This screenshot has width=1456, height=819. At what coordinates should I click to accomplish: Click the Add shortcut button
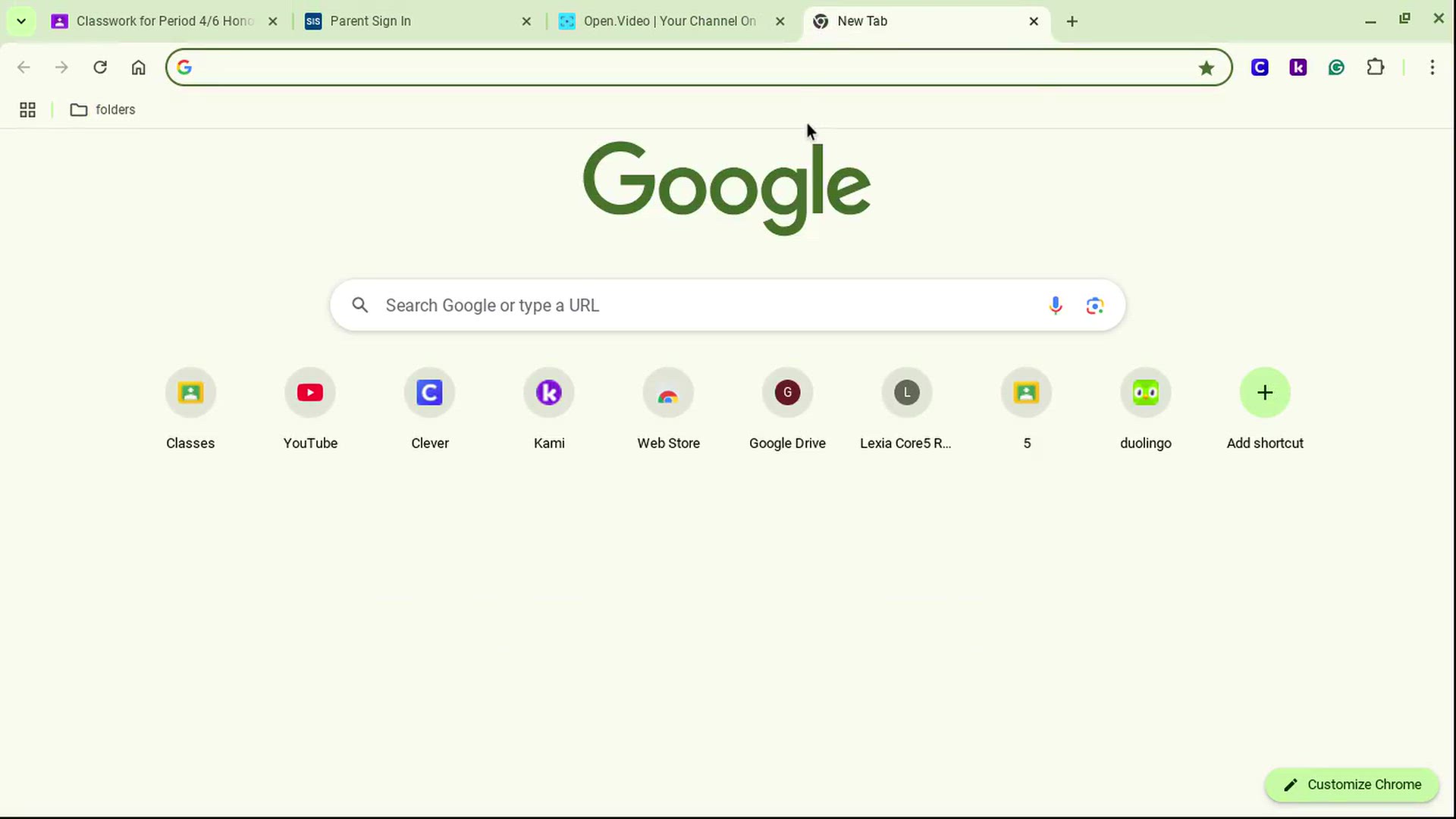point(1264,393)
